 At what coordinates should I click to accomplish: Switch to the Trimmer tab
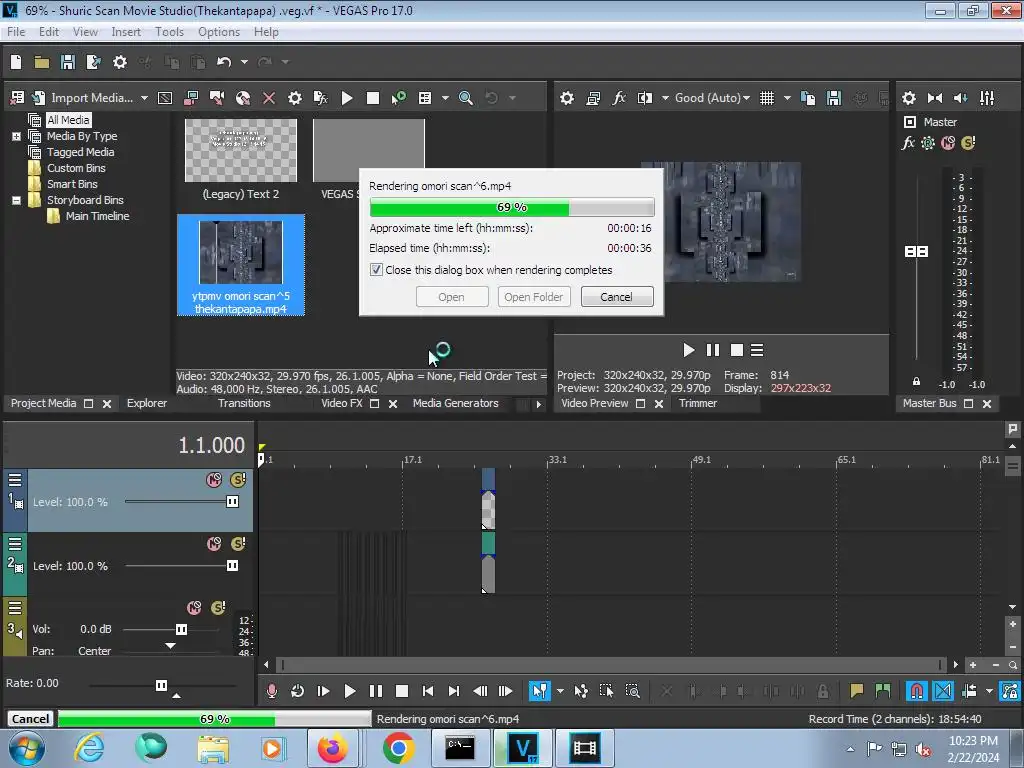(x=697, y=404)
